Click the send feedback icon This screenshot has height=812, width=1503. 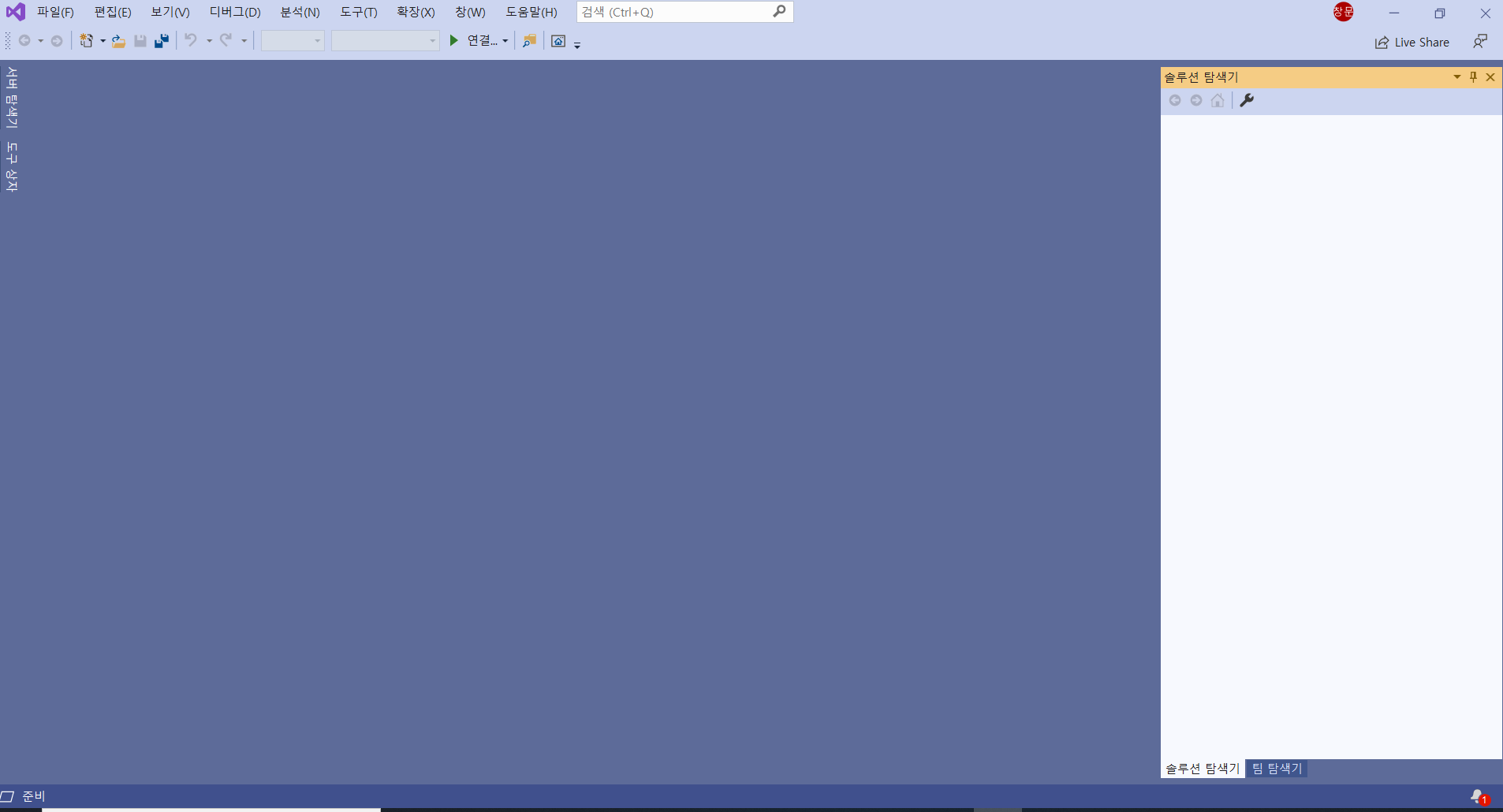click(1480, 42)
